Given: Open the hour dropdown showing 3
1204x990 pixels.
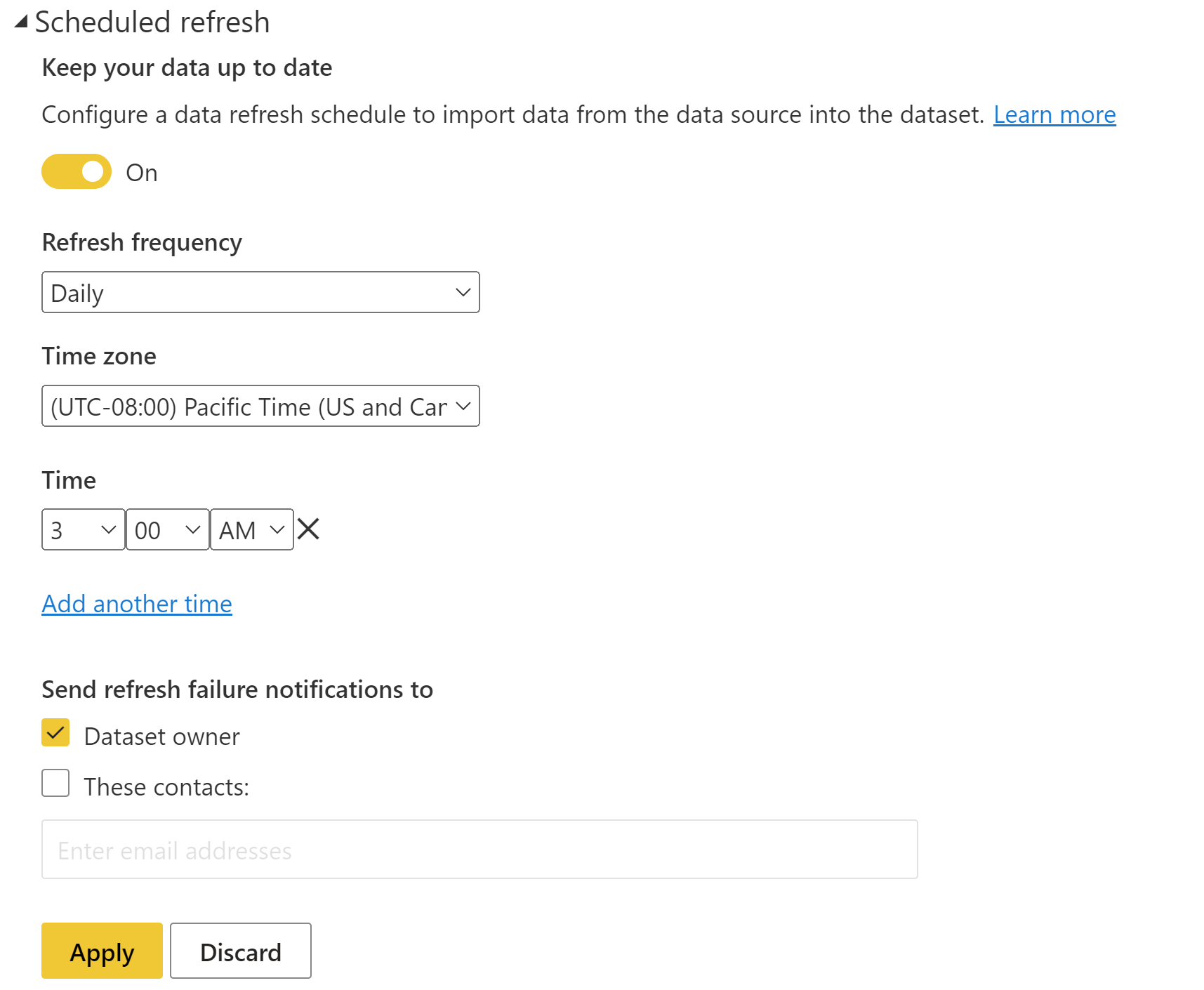Looking at the screenshot, I should [x=83, y=529].
